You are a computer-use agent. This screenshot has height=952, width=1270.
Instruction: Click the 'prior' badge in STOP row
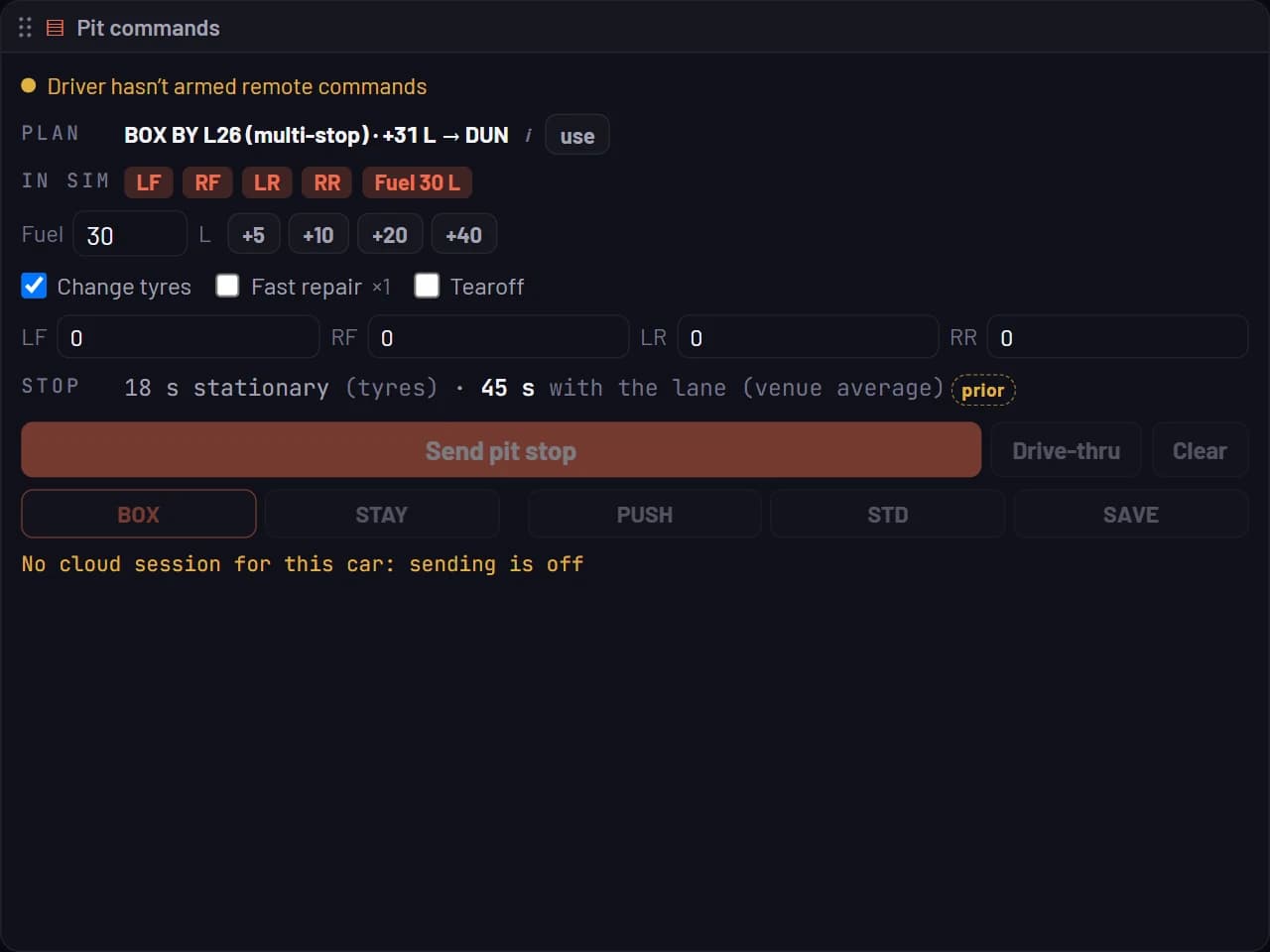click(x=983, y=390)
